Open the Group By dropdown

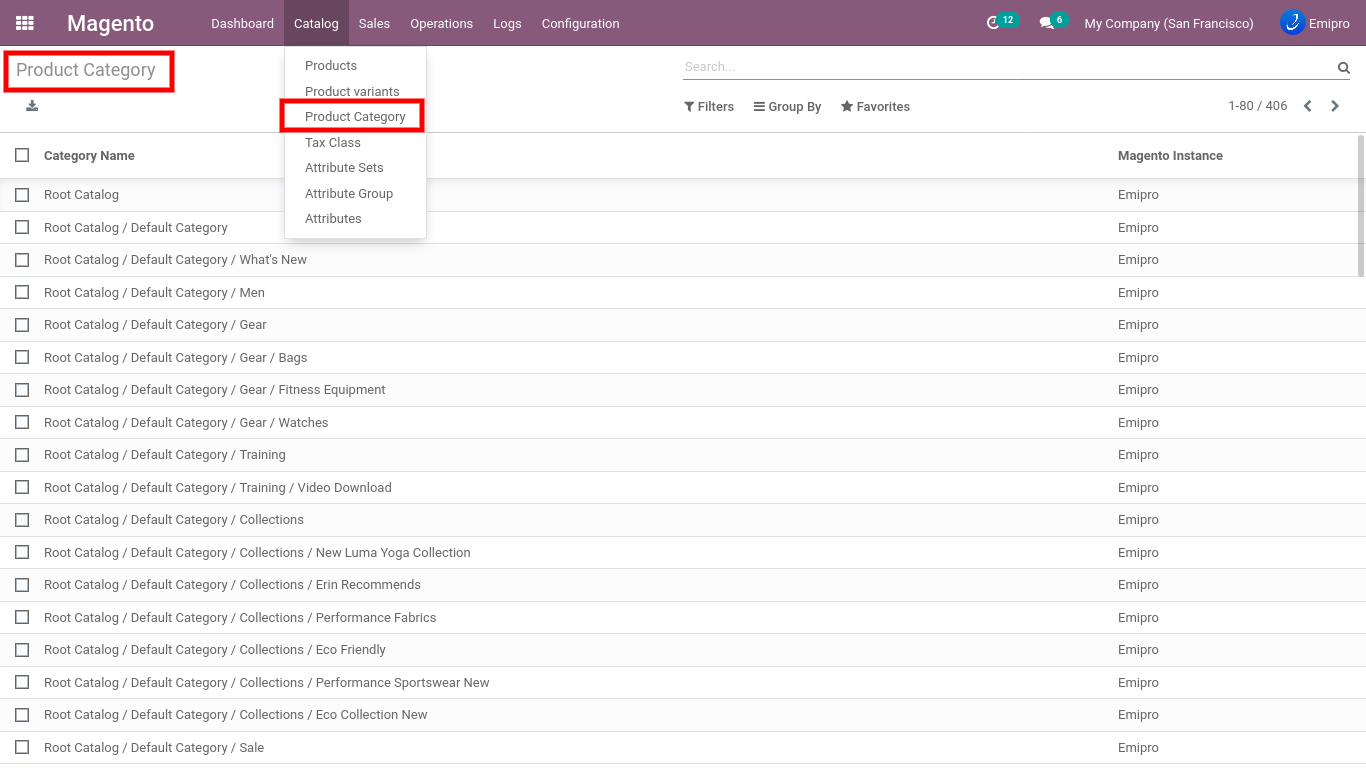(x=787, y=106)
